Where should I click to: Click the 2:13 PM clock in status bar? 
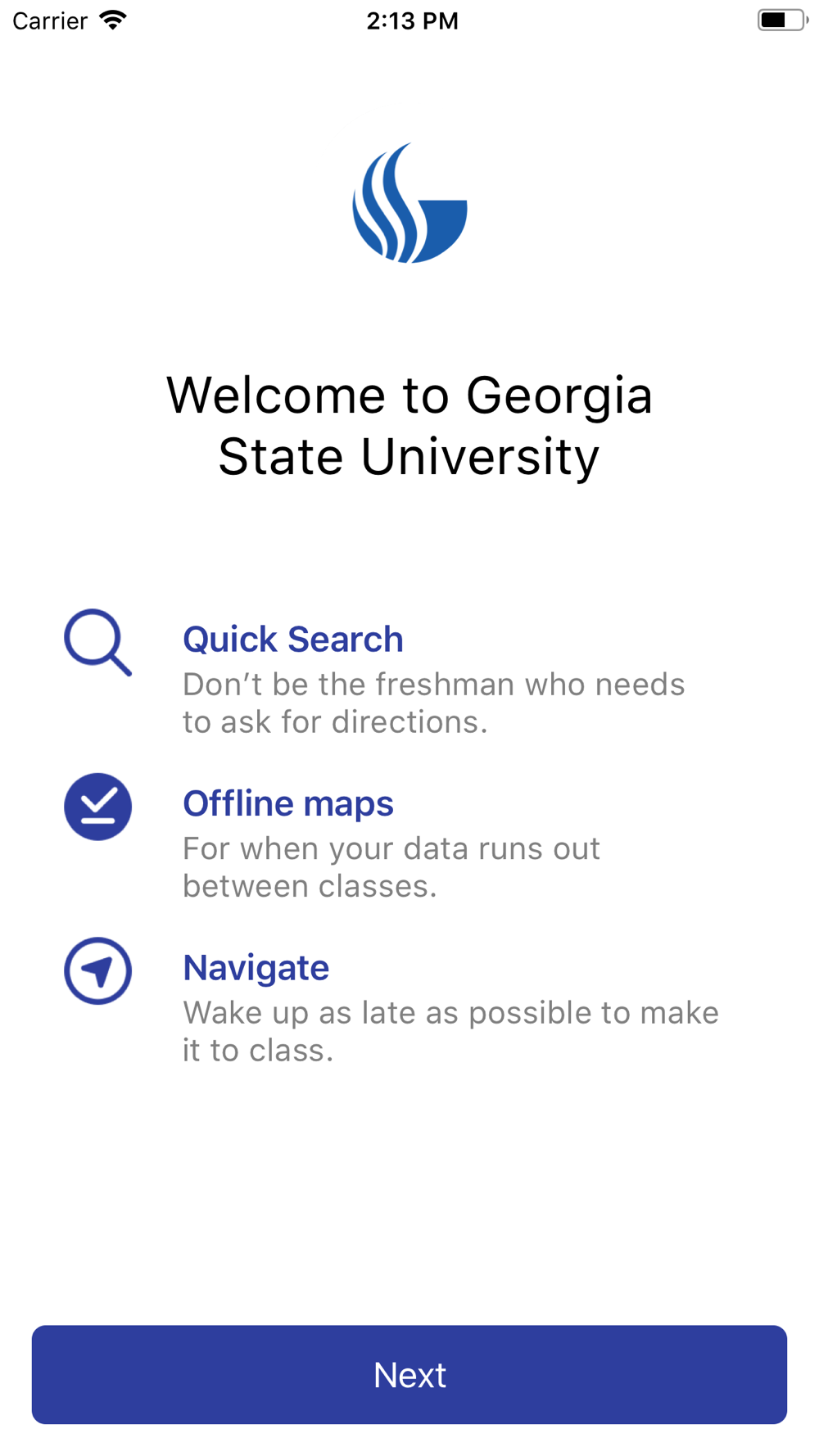tap(412, 20)
